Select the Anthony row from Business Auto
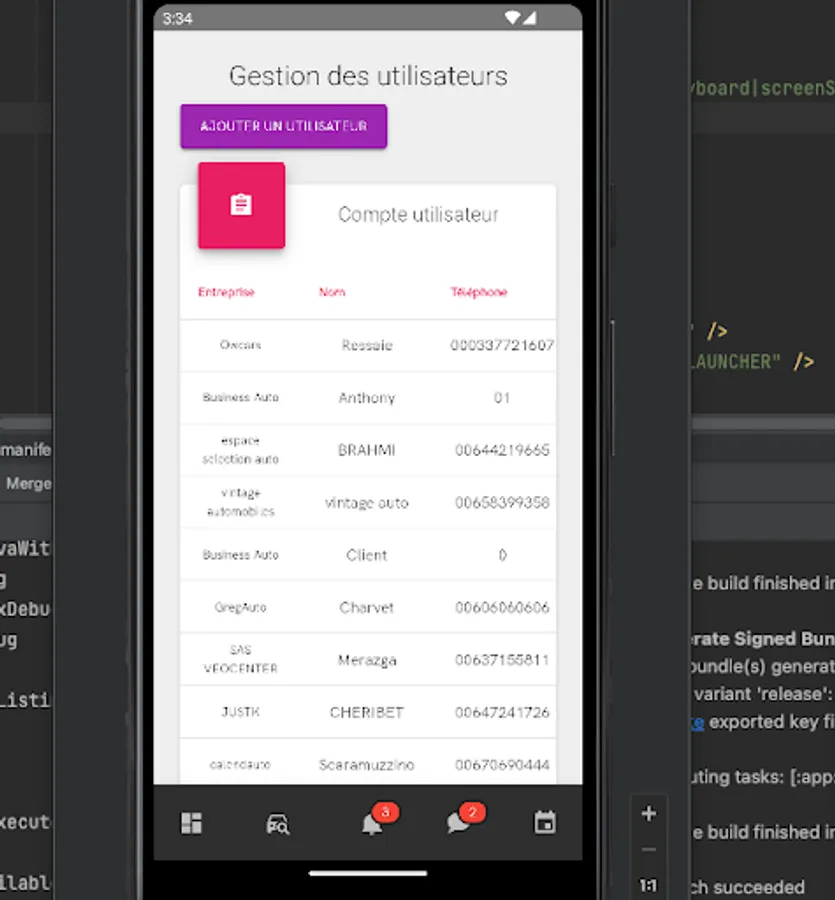This screenshot has width=835, height=900. click(x=366, y=397)
